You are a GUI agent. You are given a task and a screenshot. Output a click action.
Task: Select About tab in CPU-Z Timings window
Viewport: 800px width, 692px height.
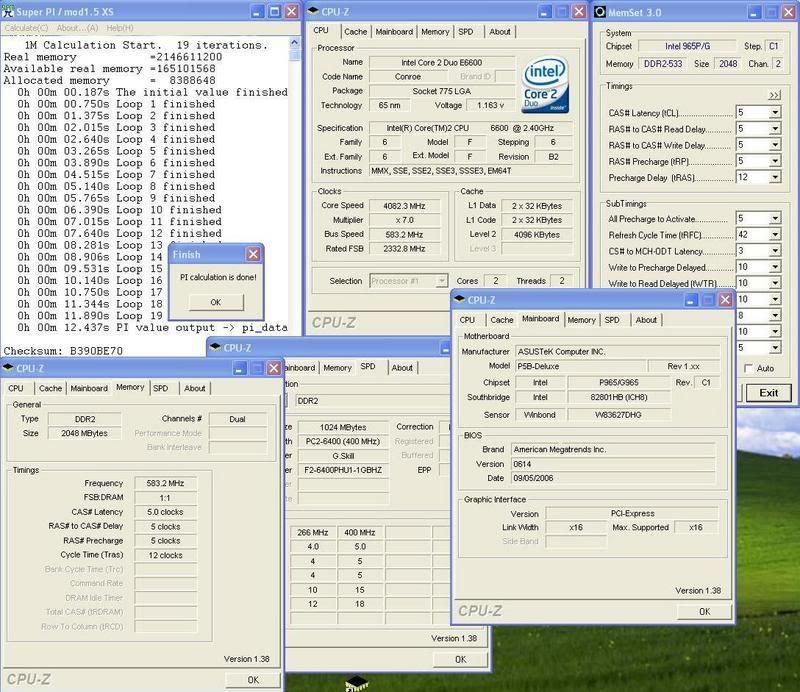[x=194, y=388]
